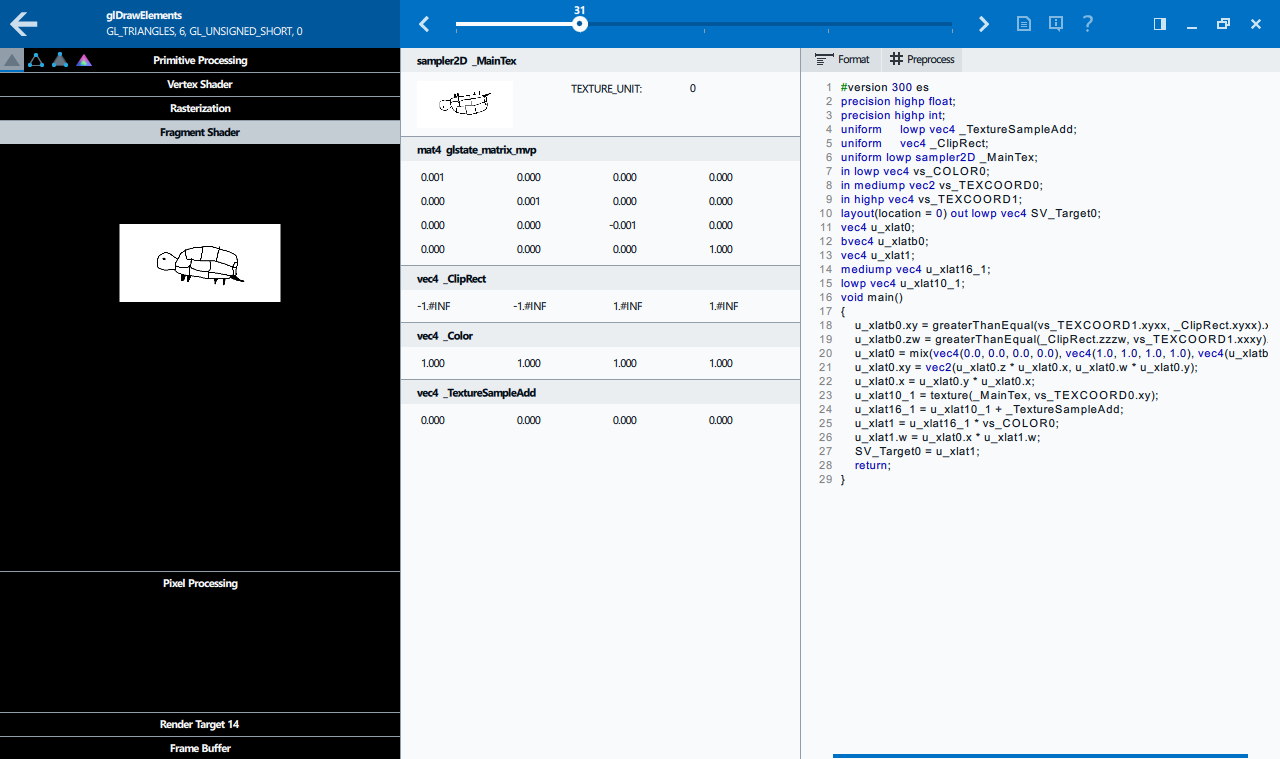This screenshot has width=1280, height=759.
Task: Click code line 1 '#version 300 es'
Action: (885, 87)
